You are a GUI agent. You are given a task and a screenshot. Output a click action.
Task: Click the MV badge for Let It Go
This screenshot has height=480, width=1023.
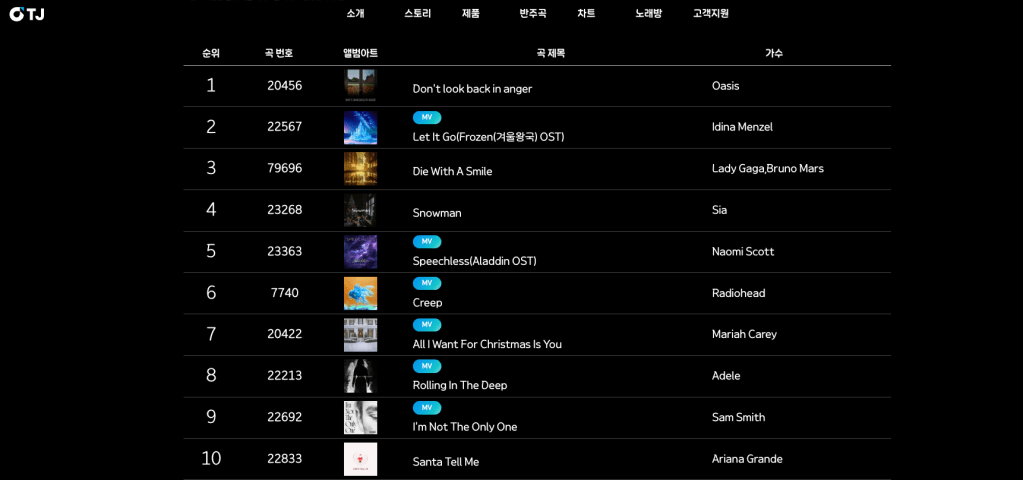[x=427, y=117]
